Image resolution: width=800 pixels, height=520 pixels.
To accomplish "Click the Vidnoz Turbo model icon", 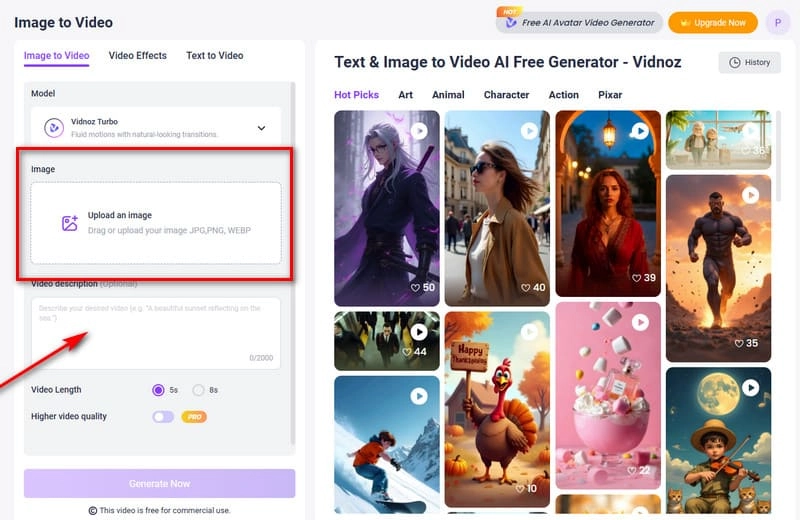I will 53,128.
